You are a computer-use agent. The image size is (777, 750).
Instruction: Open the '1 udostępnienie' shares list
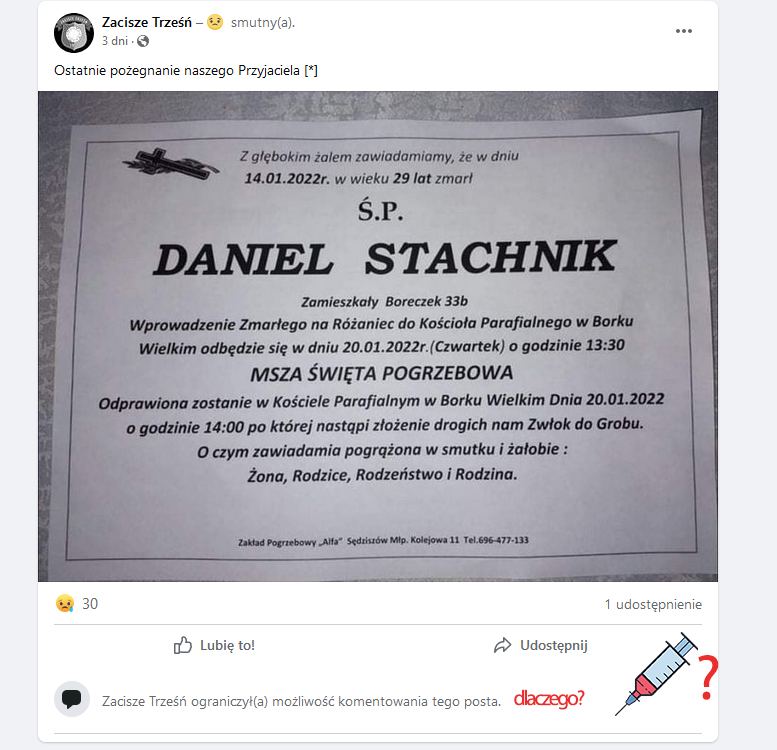[x=653, y=604]
